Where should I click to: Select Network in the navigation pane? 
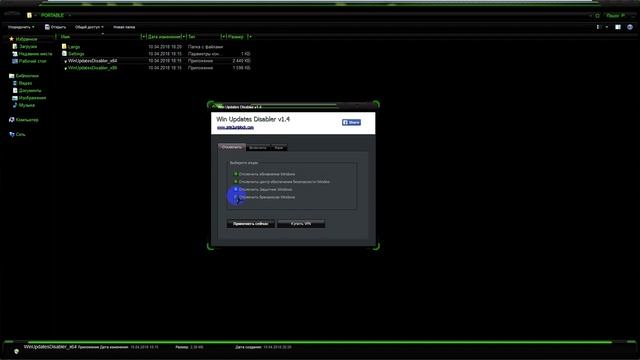(18, 134)
